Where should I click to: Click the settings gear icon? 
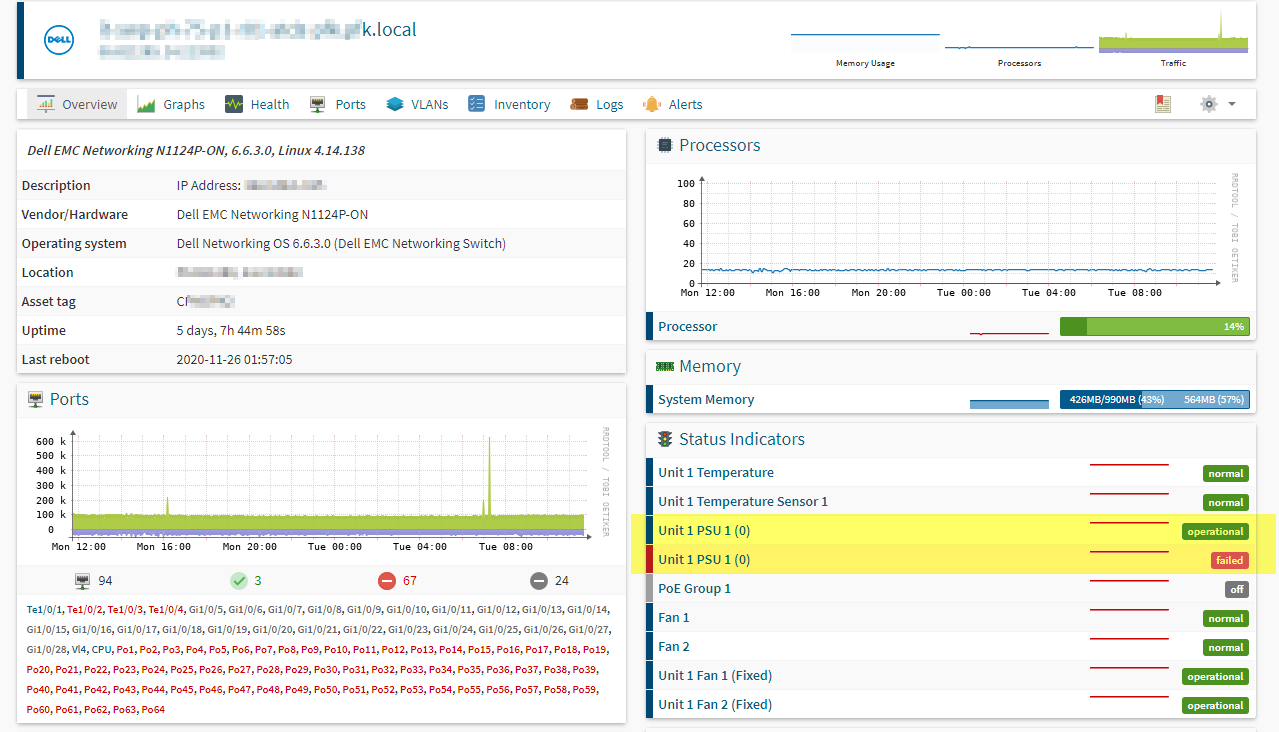tap(1209, 104)
